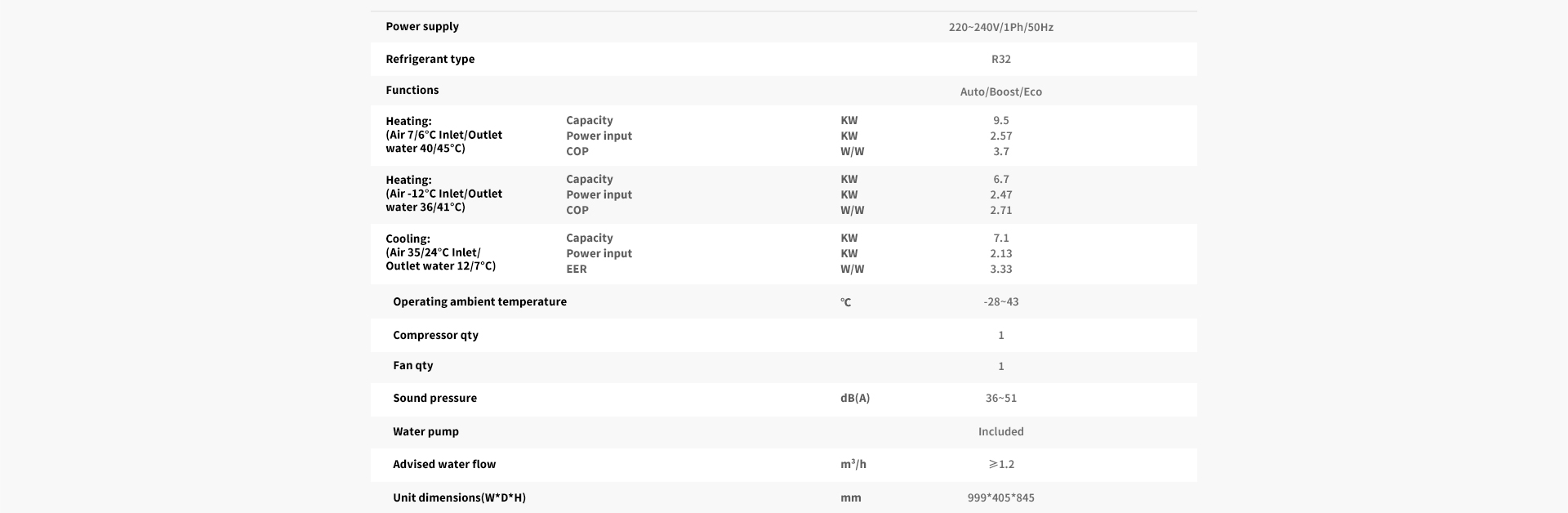Image resolution: width=1568 pixels, height=513 pixels.
Task: Click the Air -12°C heating condition label
Action: tap(444, 194)
